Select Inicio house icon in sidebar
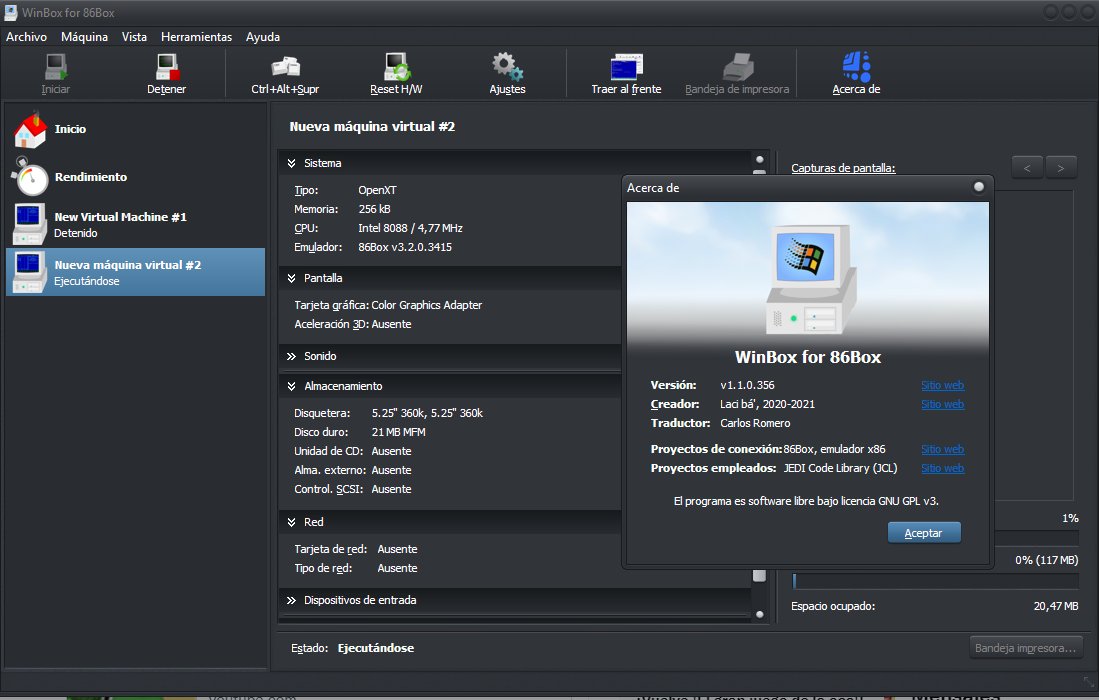 (x=30, y=130)
